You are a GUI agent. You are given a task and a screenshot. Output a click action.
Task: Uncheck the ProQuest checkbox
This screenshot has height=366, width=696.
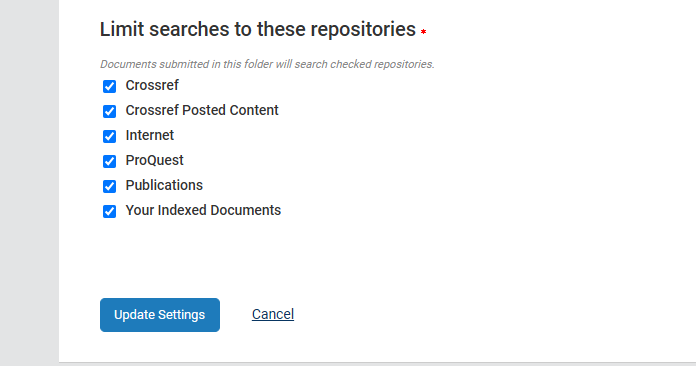pos(109,161)
